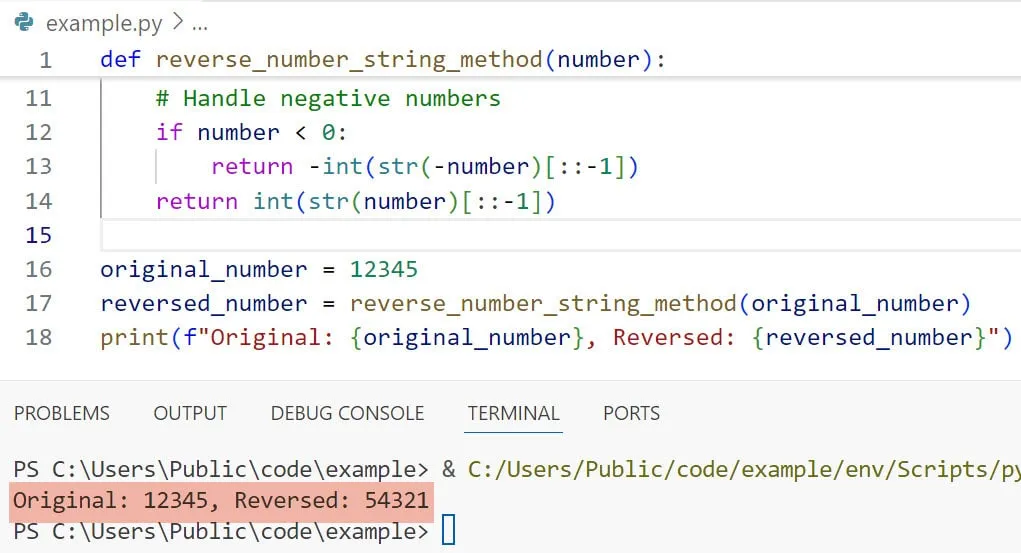Click the "# Handle negative numbers" comment
This screenshot has width=1021, height=553.
(328, 99)
